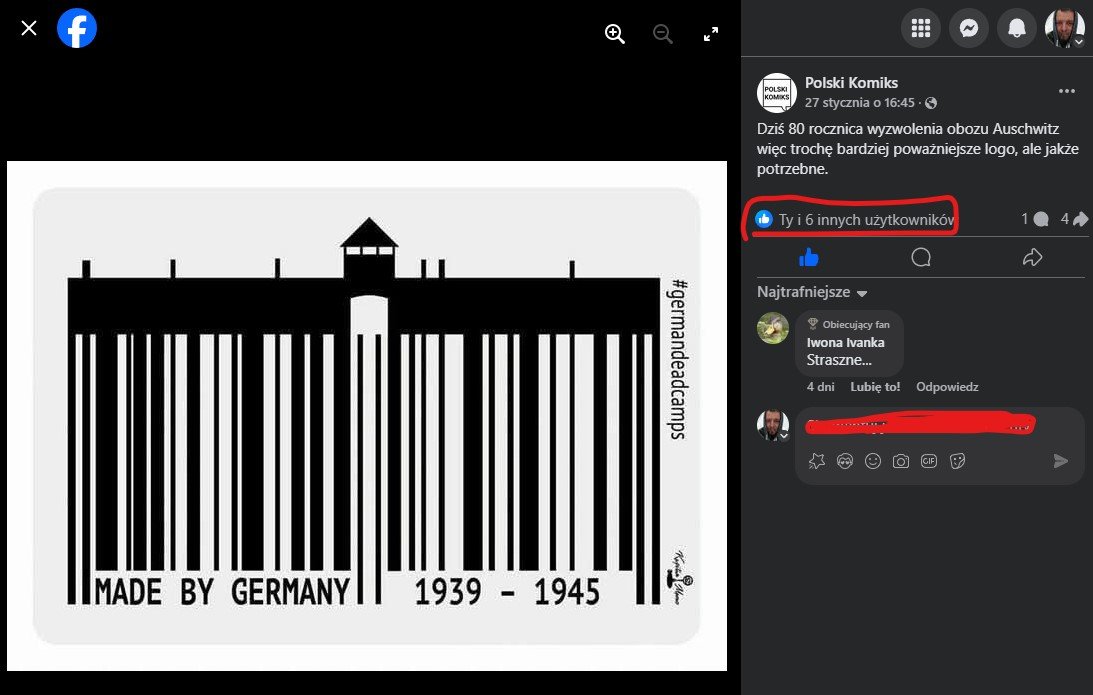Zoom in on the photo
This screenshot has height=695, width=1093.
(x=614, y=33)
